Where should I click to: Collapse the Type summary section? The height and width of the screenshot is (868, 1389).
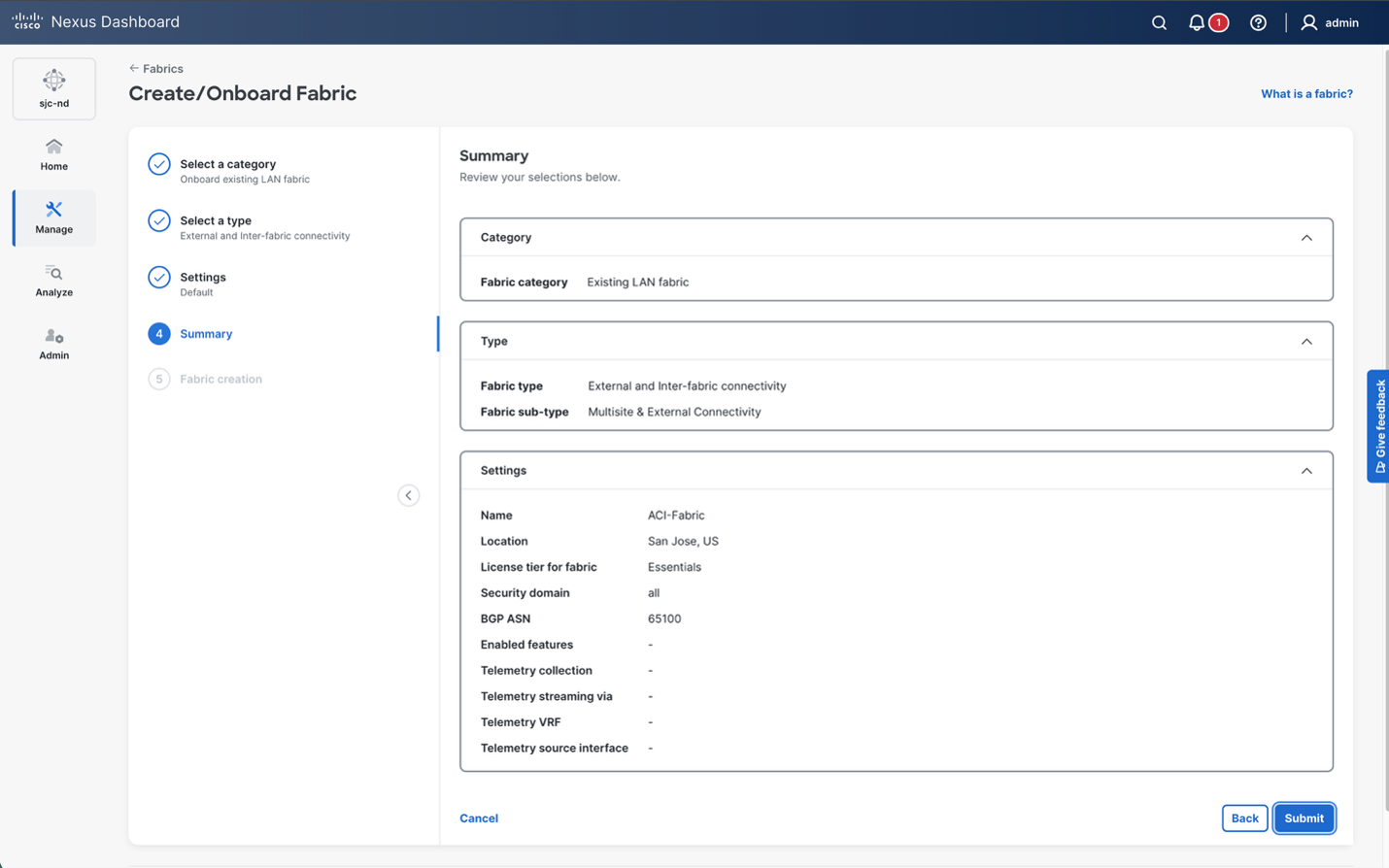1306,342
